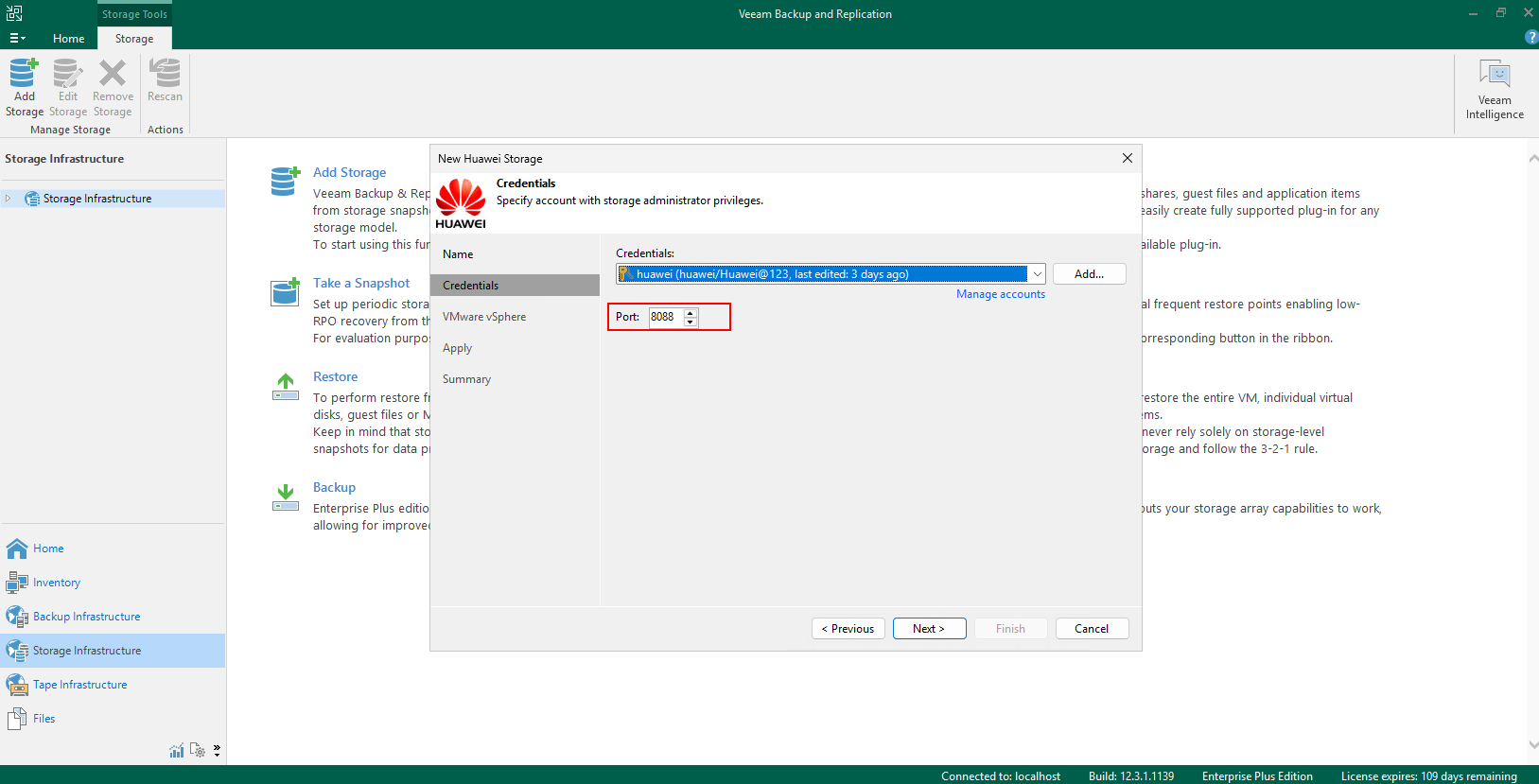The image size is (1539, 784).
Task: Increase the Port value with up arrow
Action: [691, 312]
